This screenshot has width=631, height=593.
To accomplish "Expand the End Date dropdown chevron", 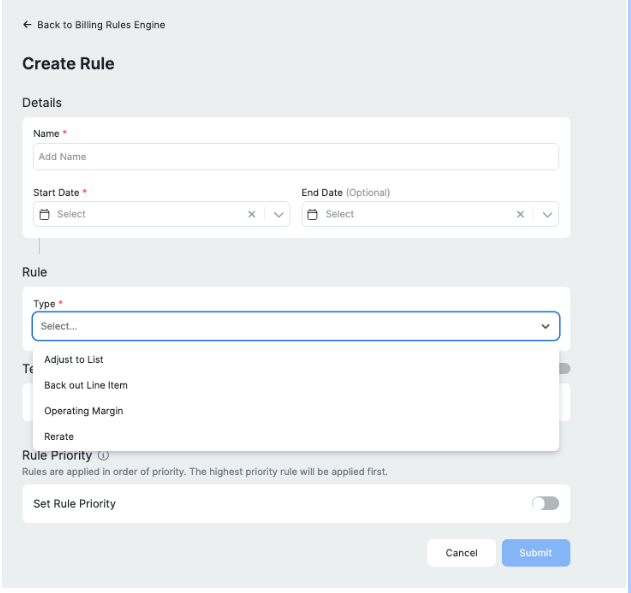I will pos(547,214).
